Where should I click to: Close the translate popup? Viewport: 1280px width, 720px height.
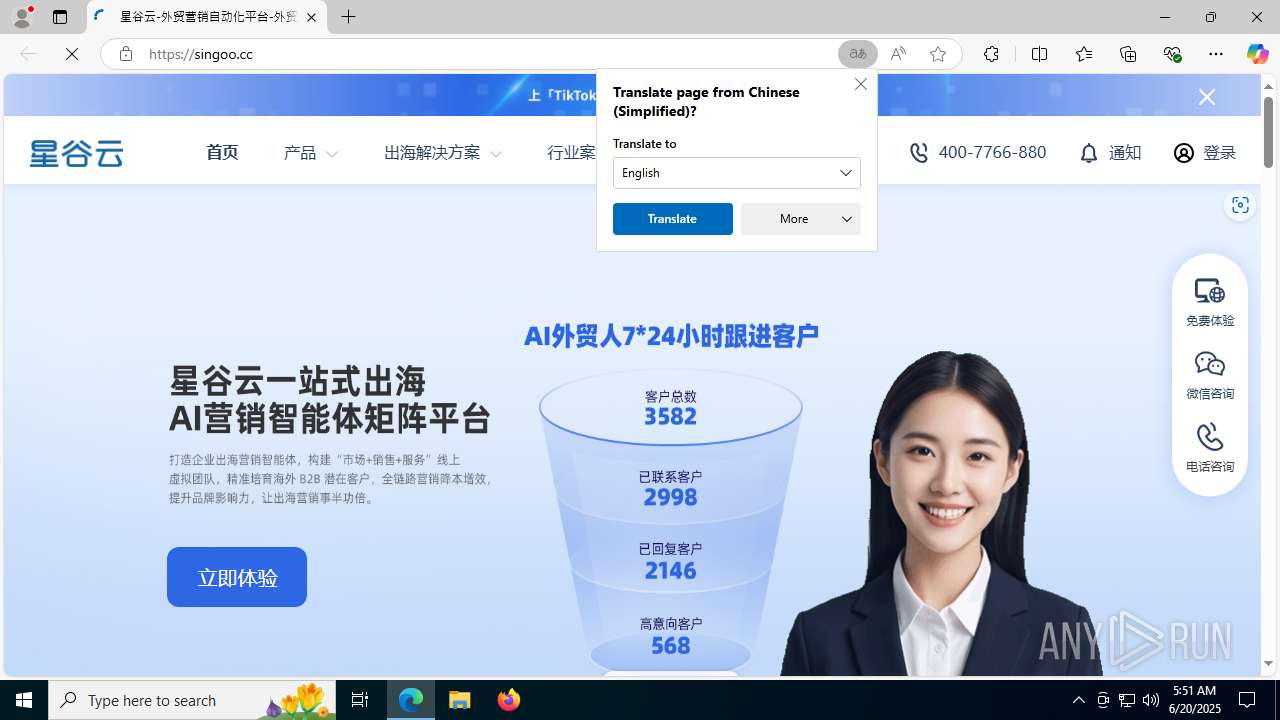(x=860, y=84)
